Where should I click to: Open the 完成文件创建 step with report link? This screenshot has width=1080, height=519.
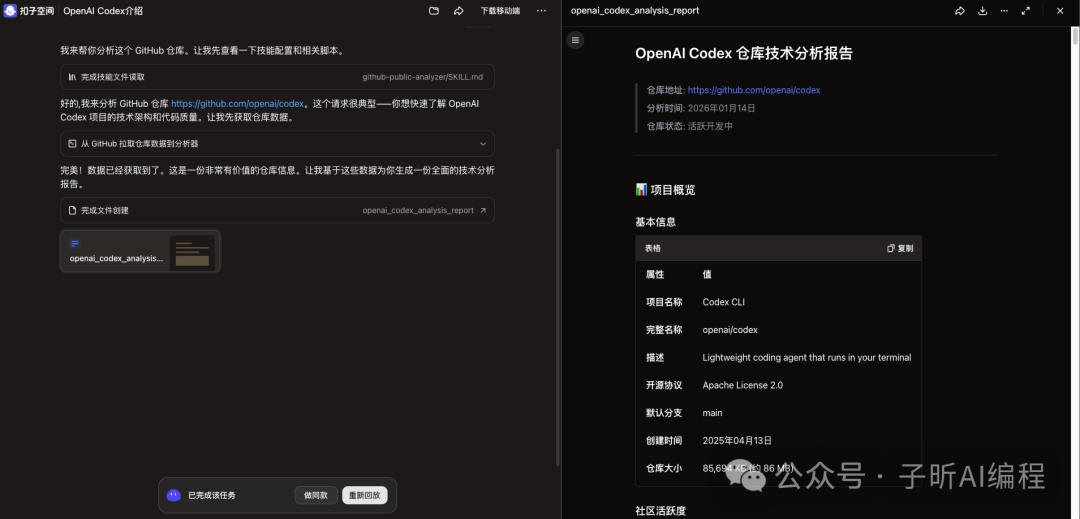(x=277, y=211)
